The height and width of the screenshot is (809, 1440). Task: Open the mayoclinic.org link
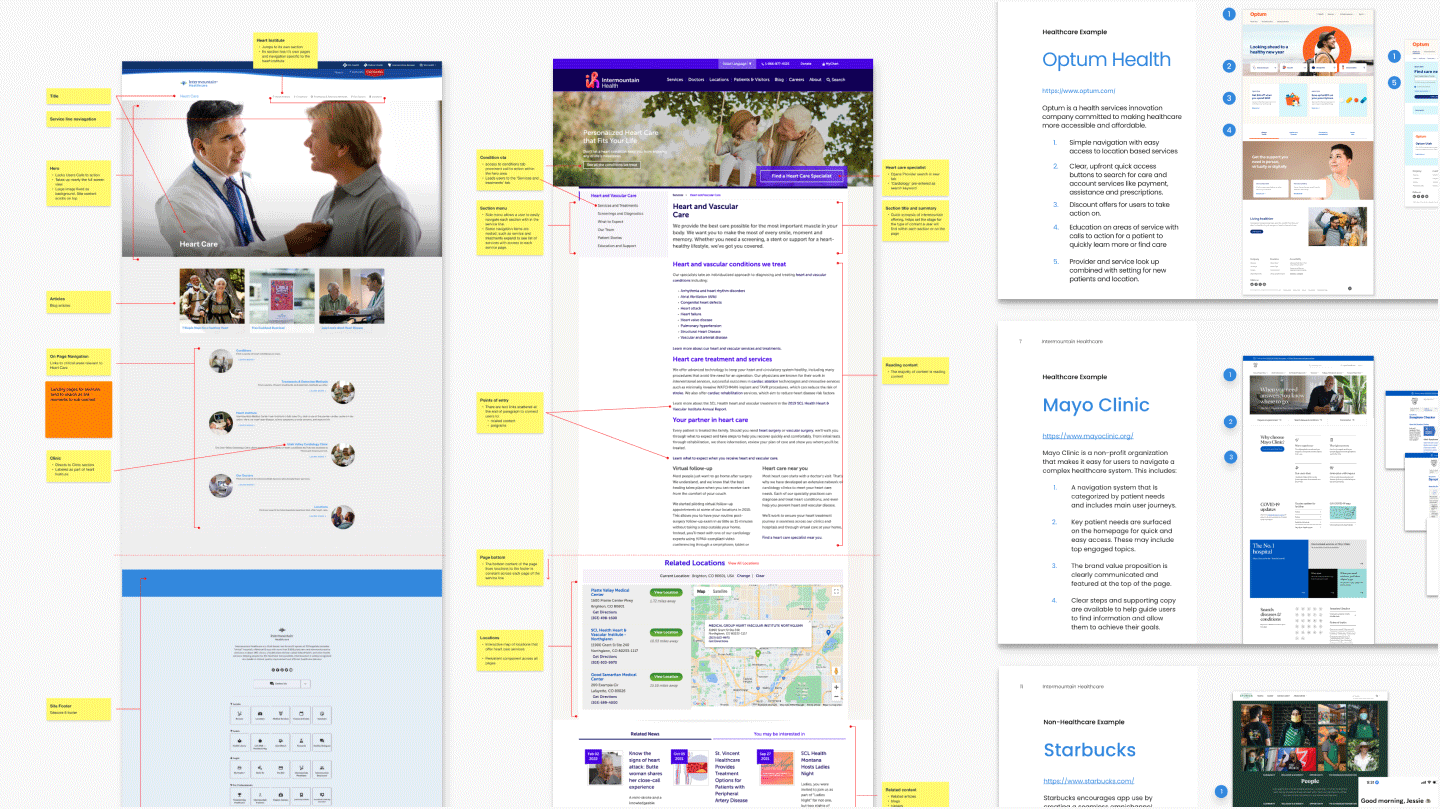coord(1087,436)
